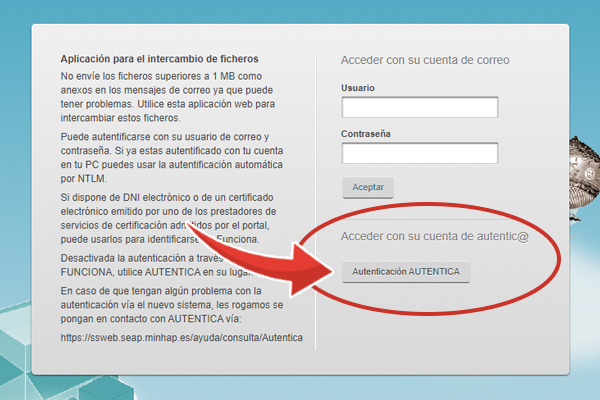This screenshot has width=600, height=400.
Task: Click the 'Contraseña' field label
Action: (366, 134)
